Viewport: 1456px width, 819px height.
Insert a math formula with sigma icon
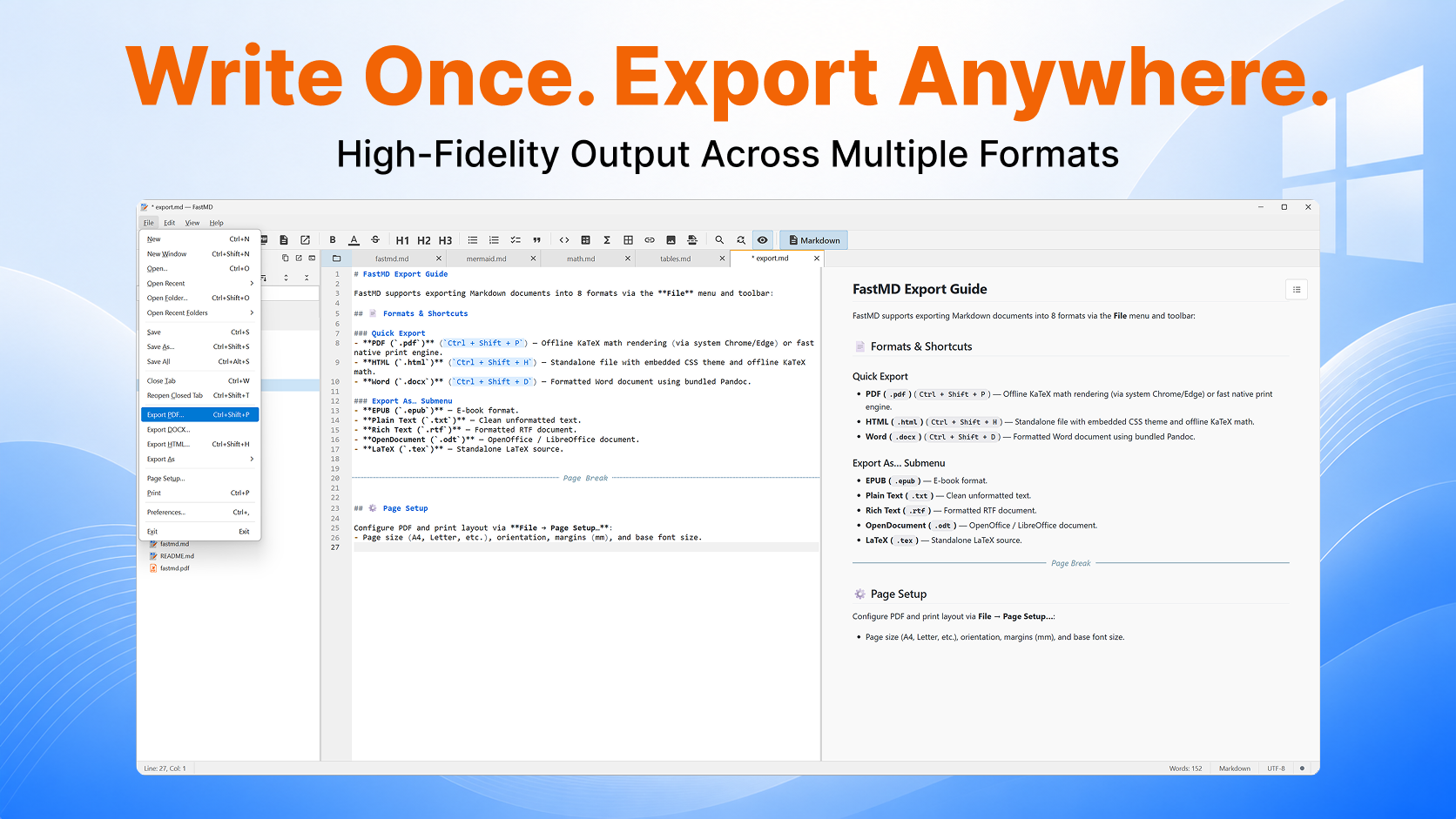pos(607,240)
